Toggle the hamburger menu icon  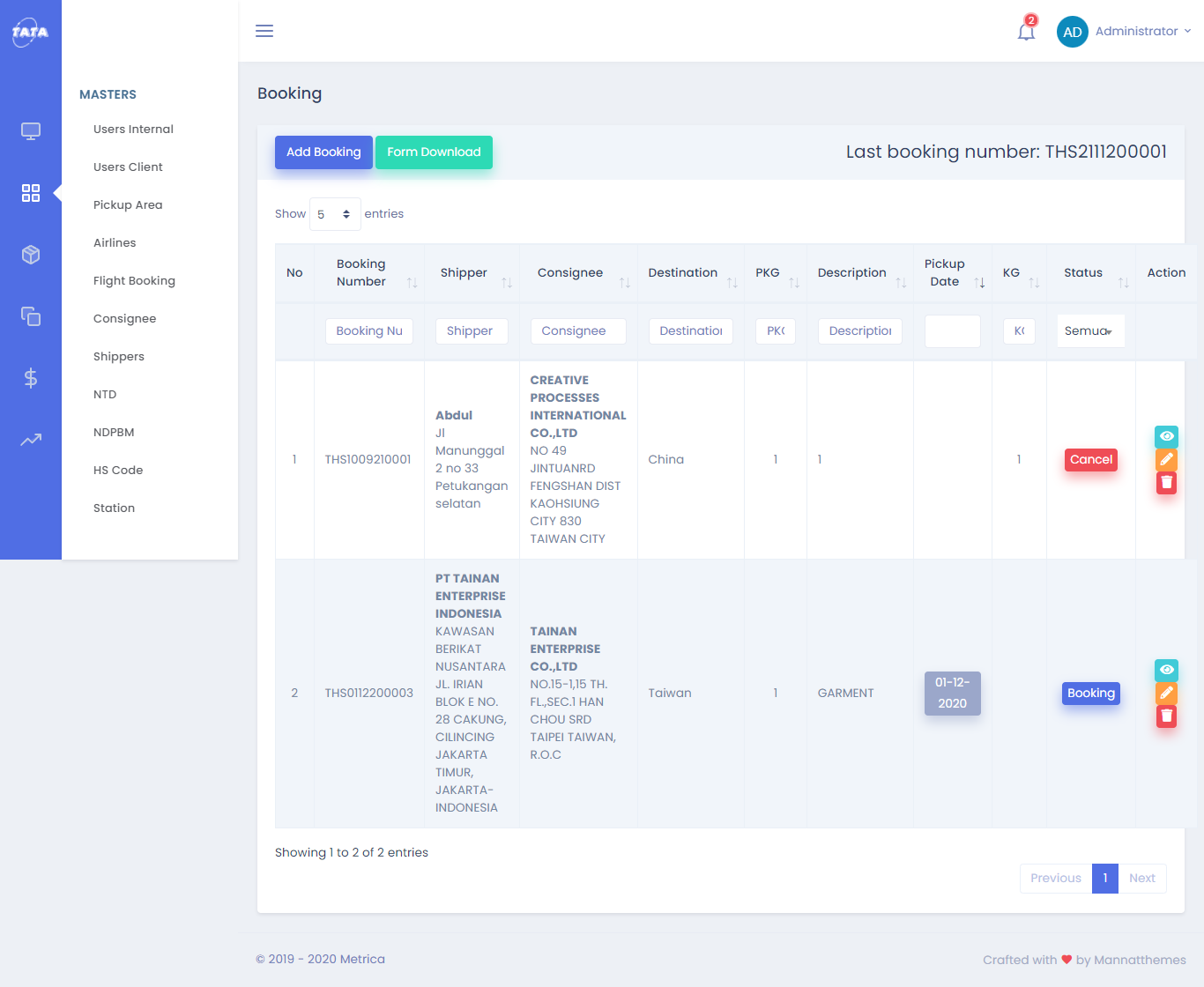tap(264, 31)
